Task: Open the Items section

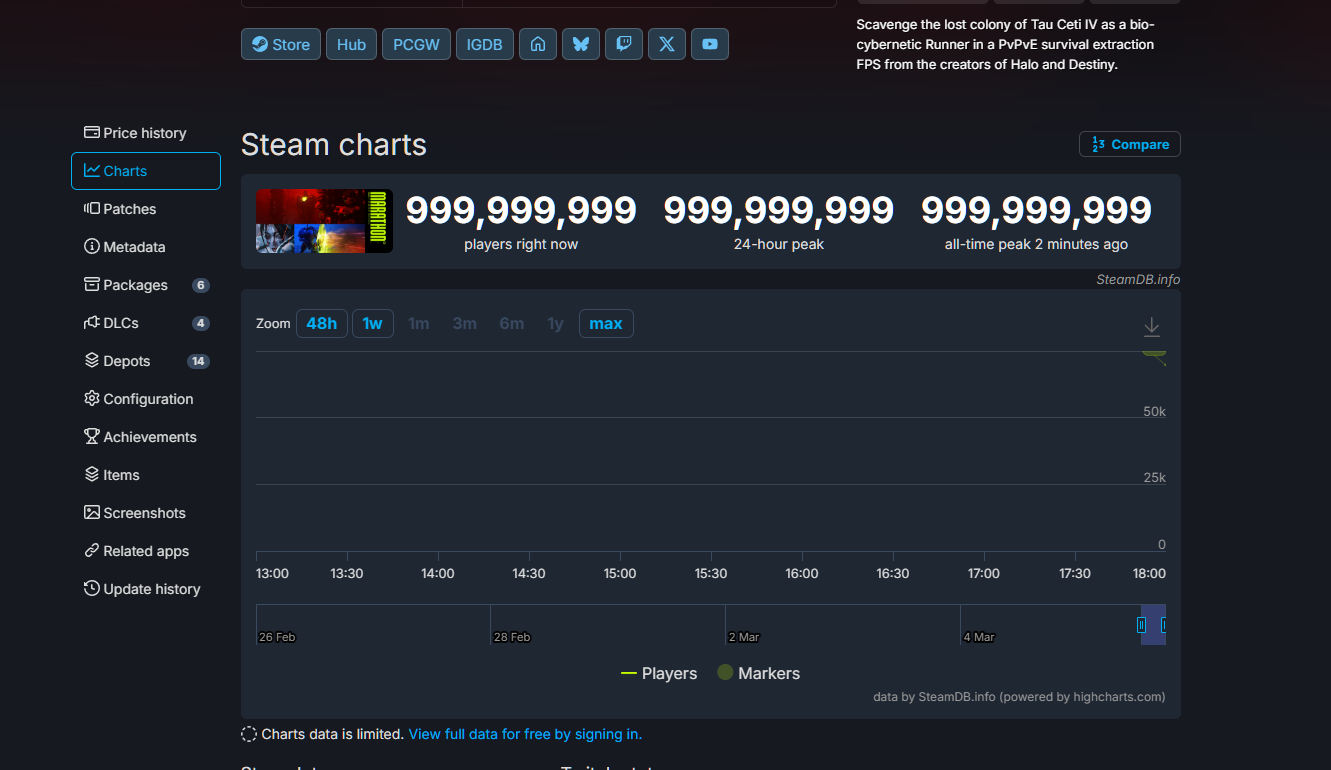Action: (146, 475)
